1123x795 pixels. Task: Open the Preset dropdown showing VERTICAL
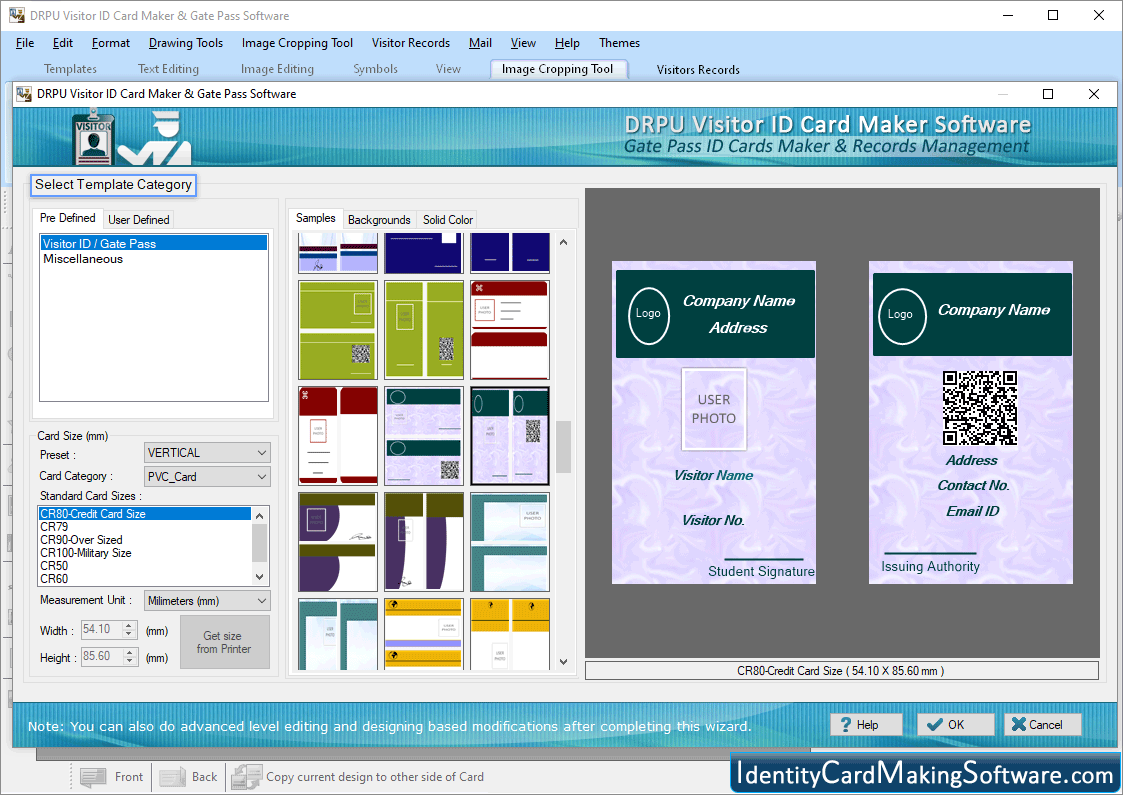click(206, 452)
